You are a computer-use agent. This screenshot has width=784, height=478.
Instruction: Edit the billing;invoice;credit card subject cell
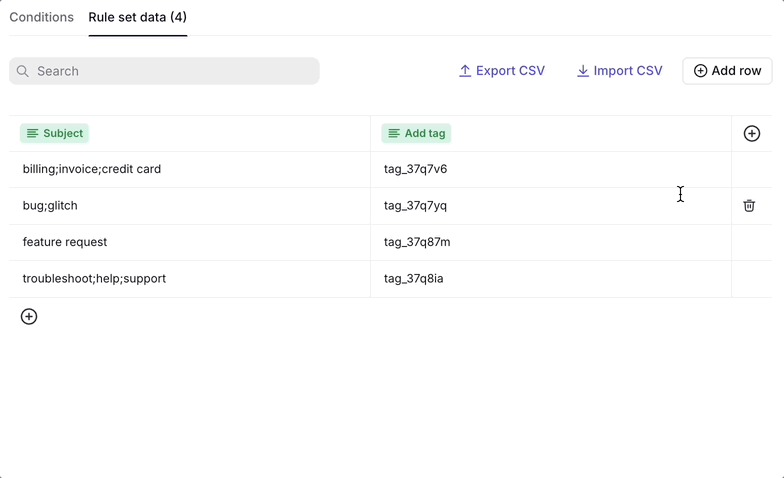click(190, 170)
